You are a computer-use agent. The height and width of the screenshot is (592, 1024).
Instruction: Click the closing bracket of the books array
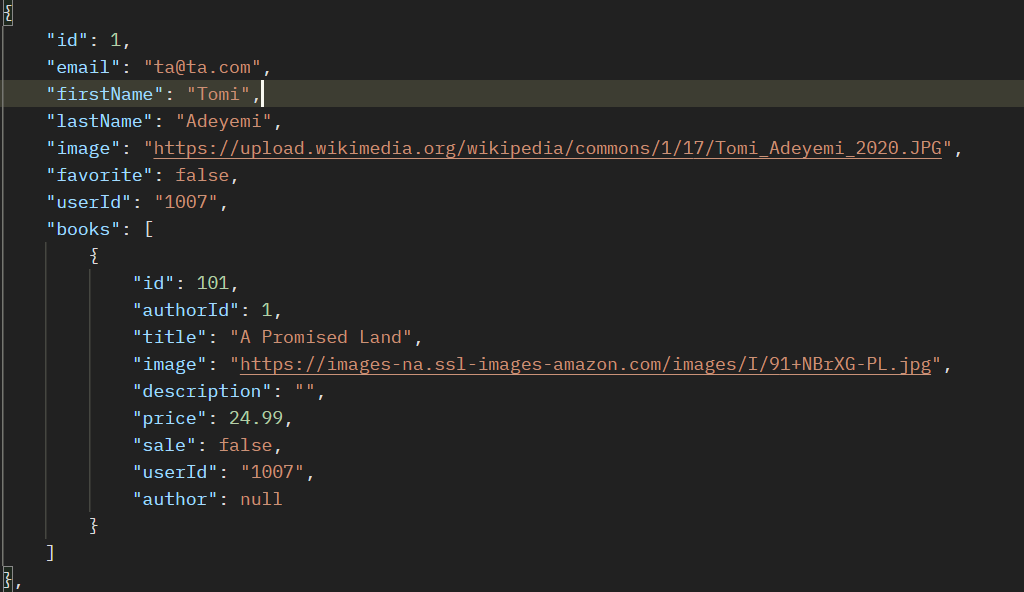click(x=50, y=553)
